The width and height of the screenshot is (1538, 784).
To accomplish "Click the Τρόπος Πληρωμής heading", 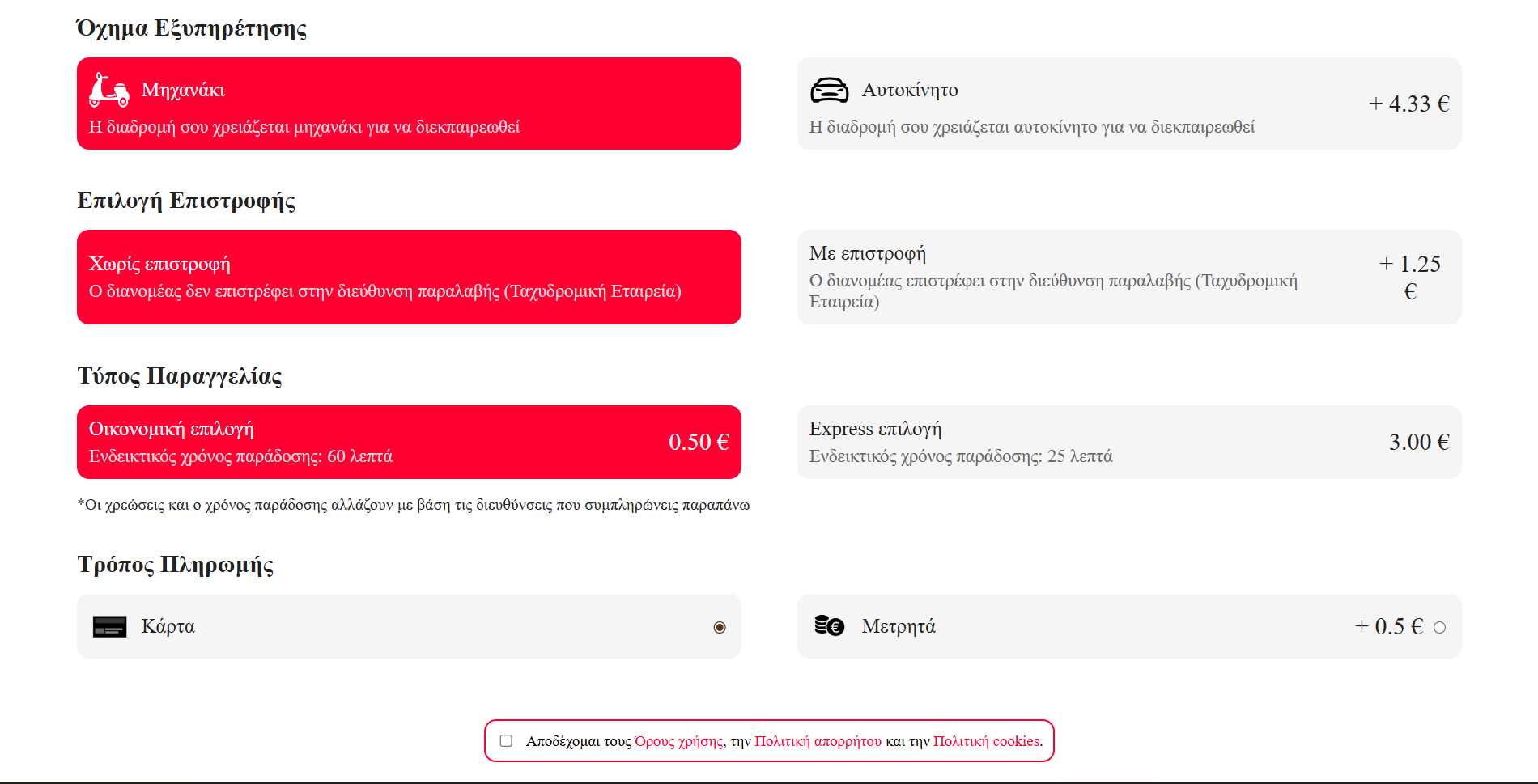I will [176, 565].
